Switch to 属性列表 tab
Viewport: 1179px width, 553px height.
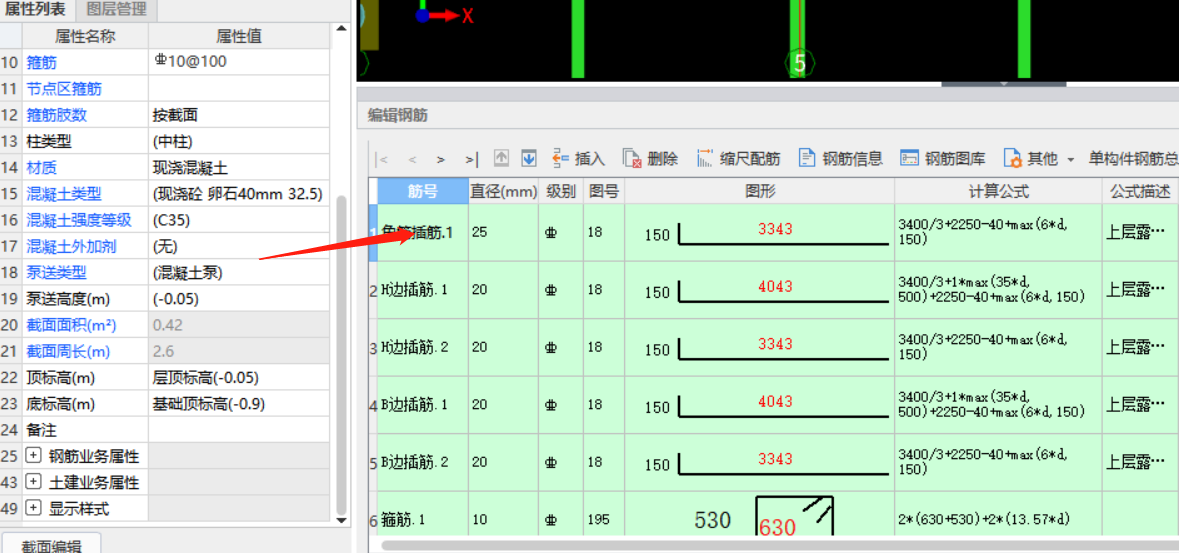[x=35, y=10]
